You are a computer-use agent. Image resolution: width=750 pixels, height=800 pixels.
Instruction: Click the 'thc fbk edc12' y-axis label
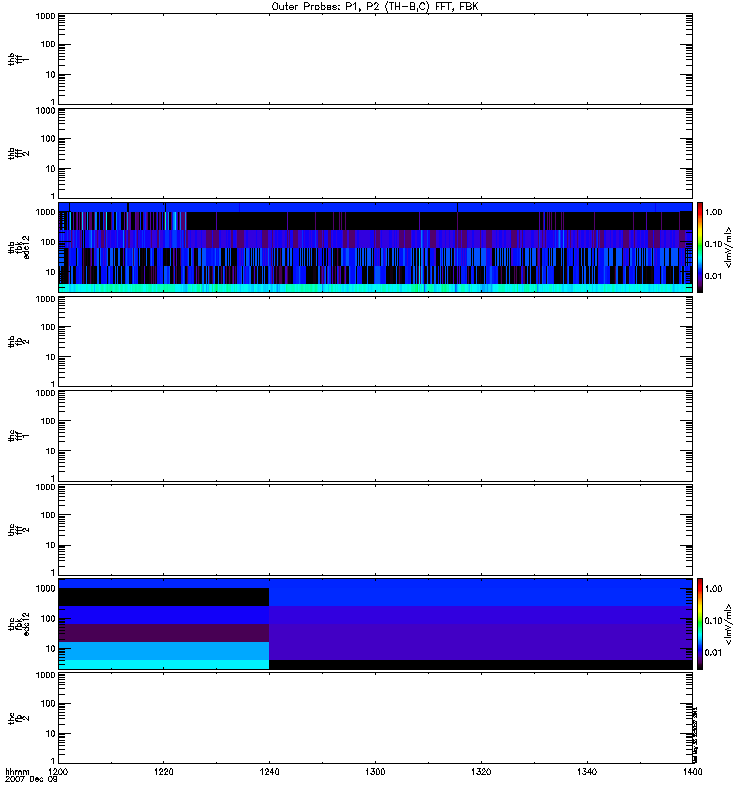13,623
